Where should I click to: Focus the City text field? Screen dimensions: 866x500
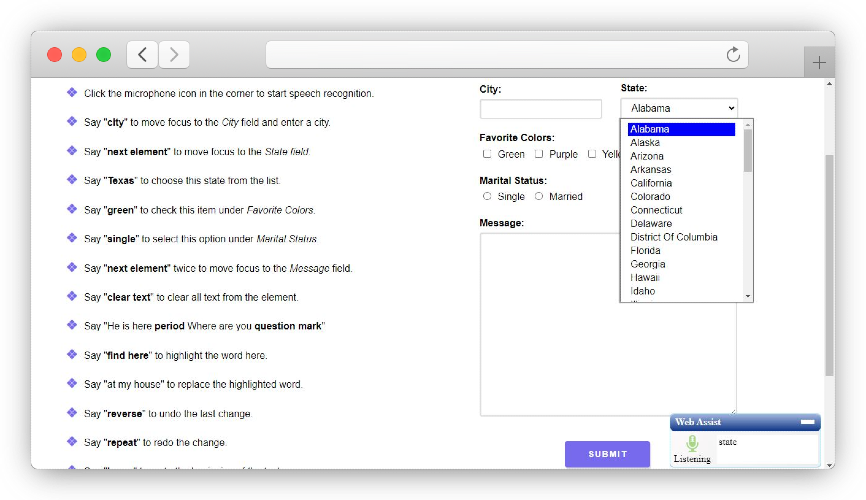tap(541, 109)
